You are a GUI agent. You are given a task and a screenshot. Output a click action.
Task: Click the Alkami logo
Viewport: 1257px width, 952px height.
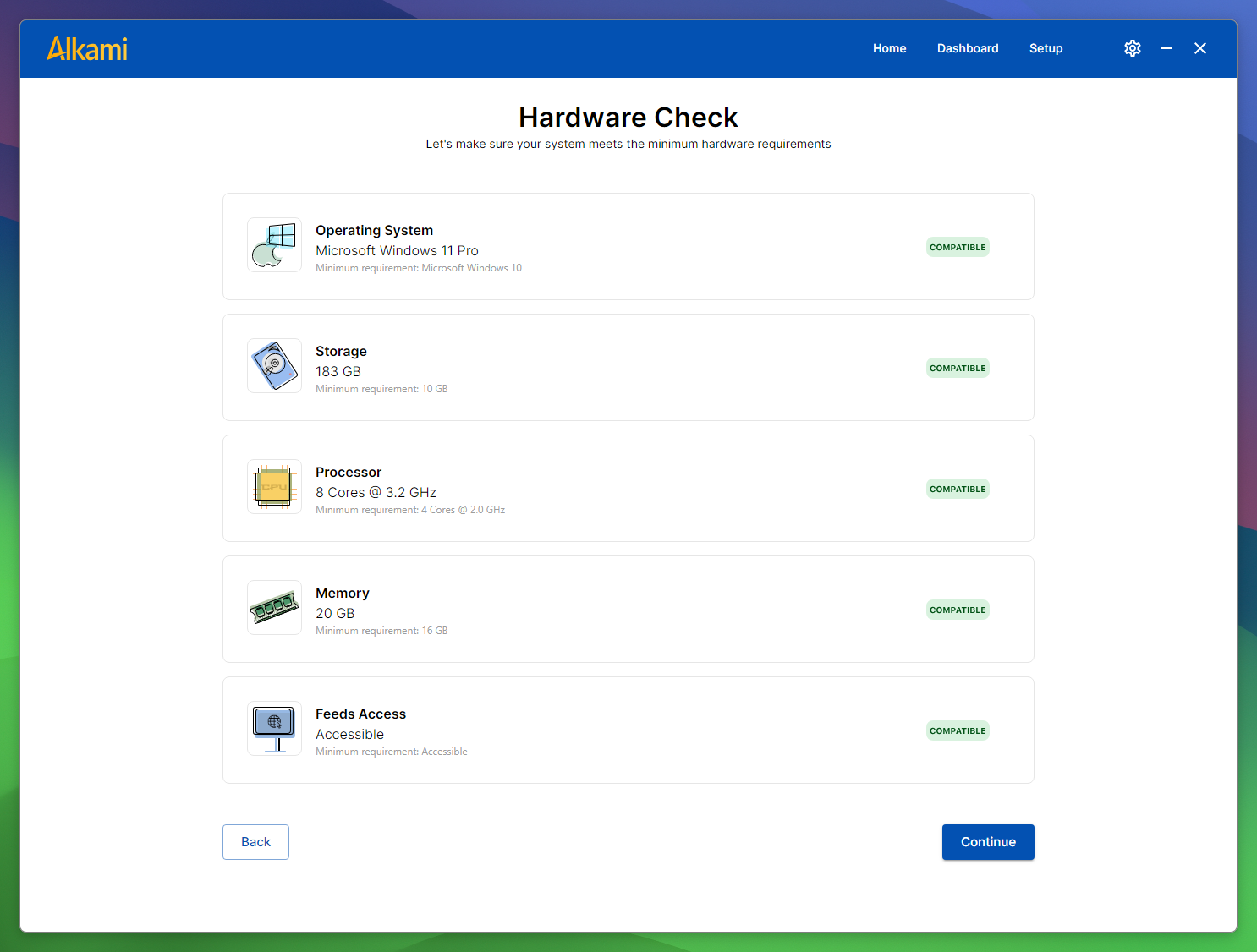coord(87,49)
